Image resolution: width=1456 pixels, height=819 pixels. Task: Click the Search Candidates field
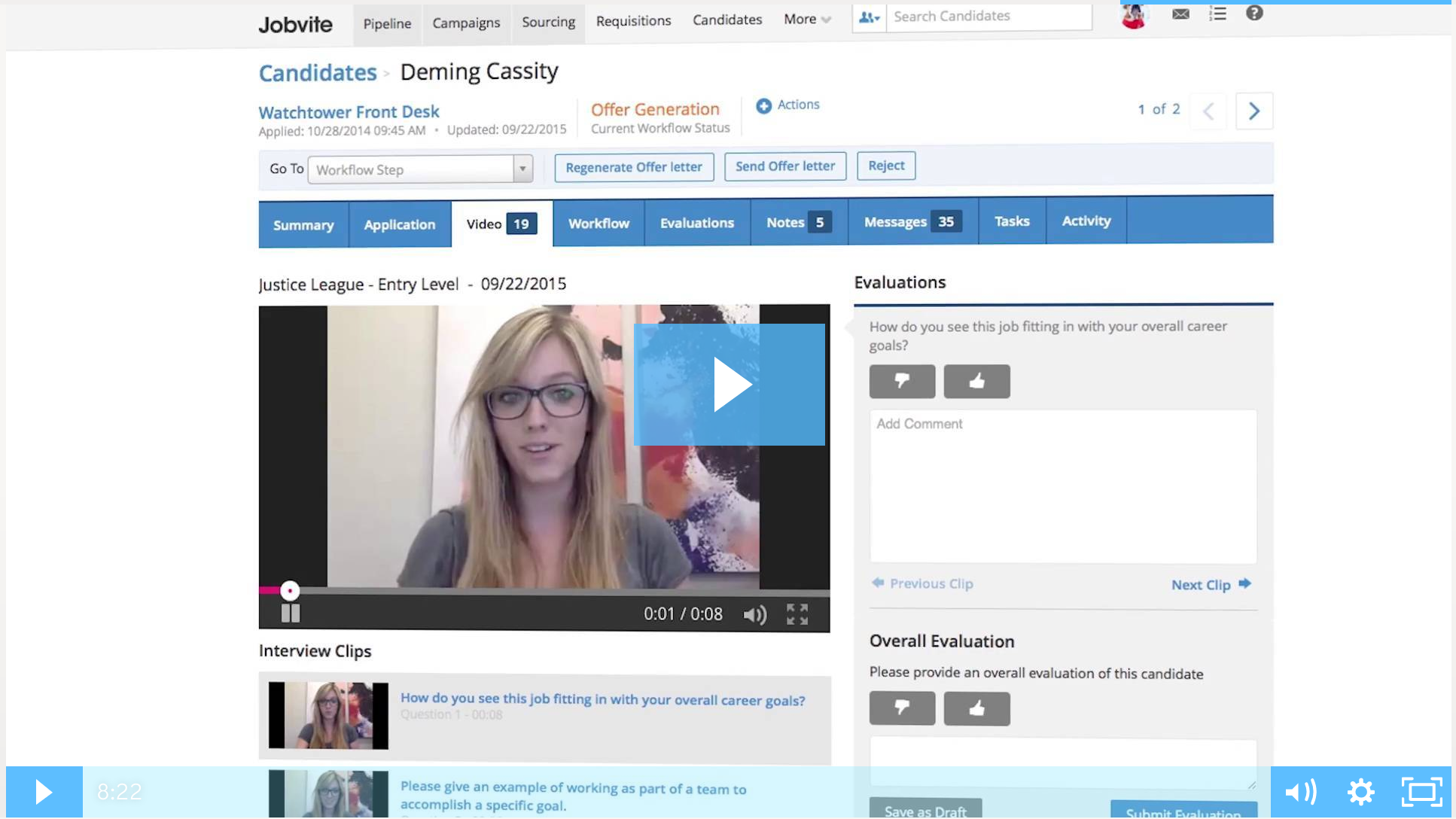coord(989,17)
